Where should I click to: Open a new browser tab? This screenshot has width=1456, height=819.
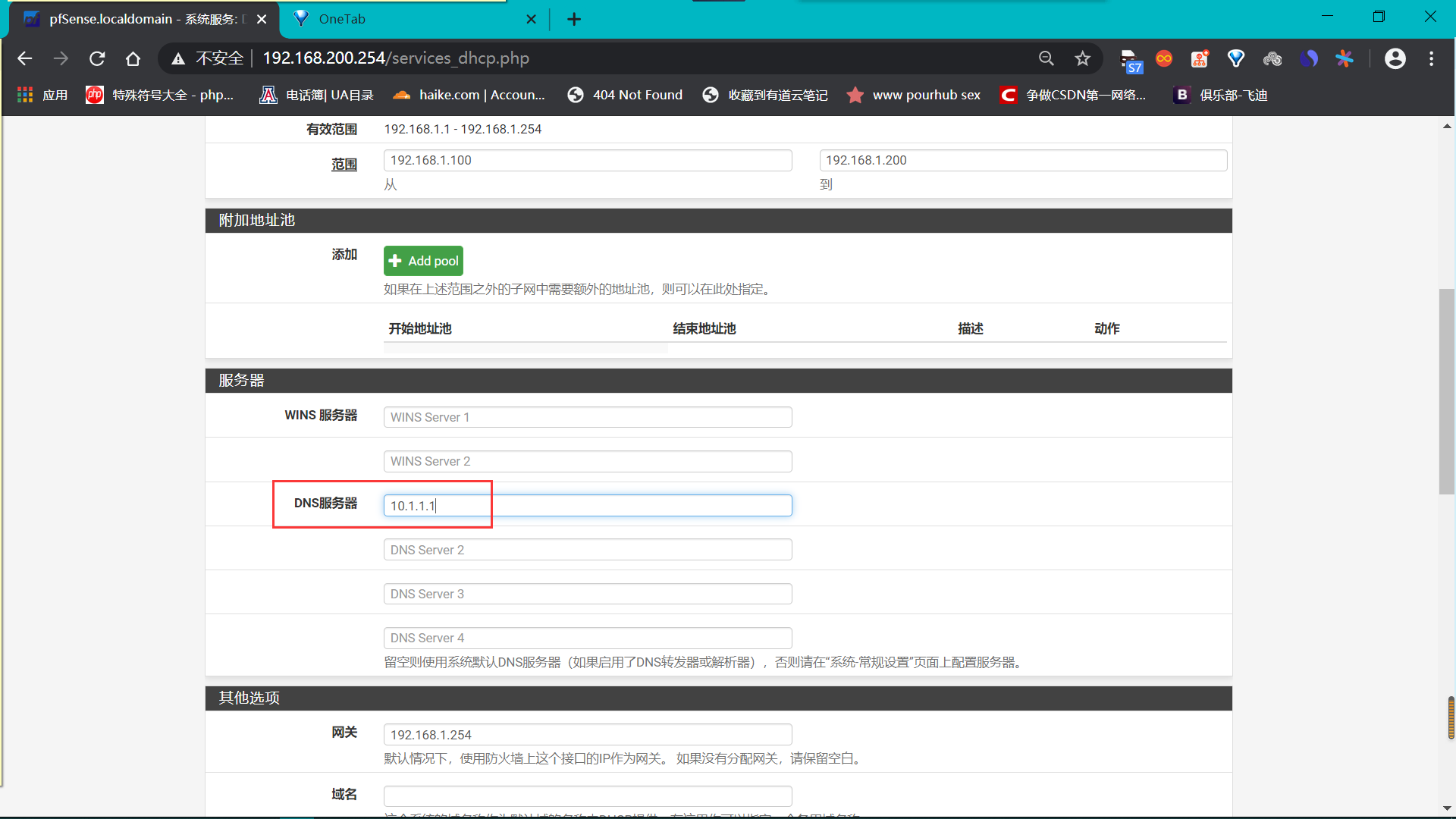pos(574,19)
